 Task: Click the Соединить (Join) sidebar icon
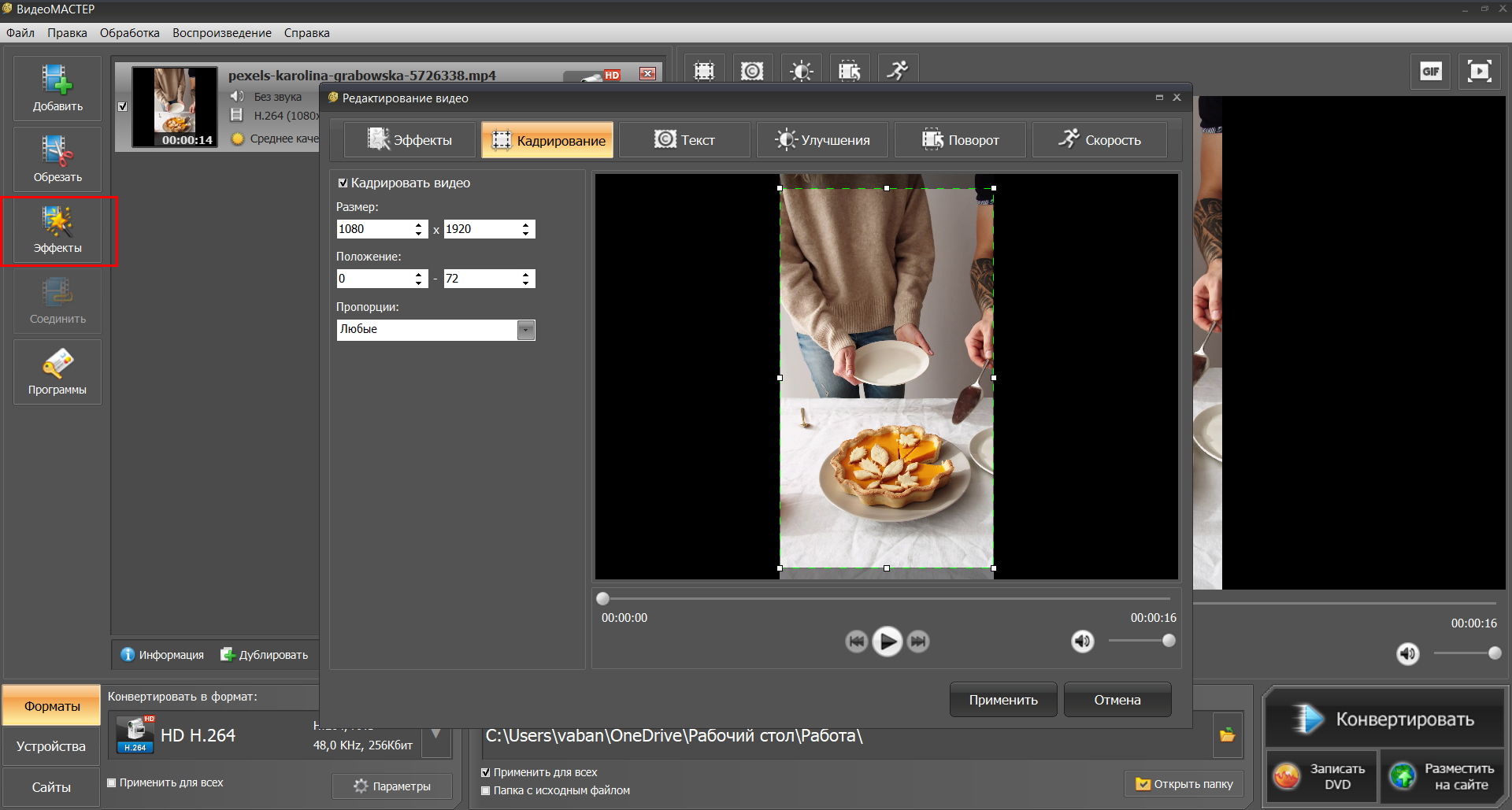tap(57, 301)
